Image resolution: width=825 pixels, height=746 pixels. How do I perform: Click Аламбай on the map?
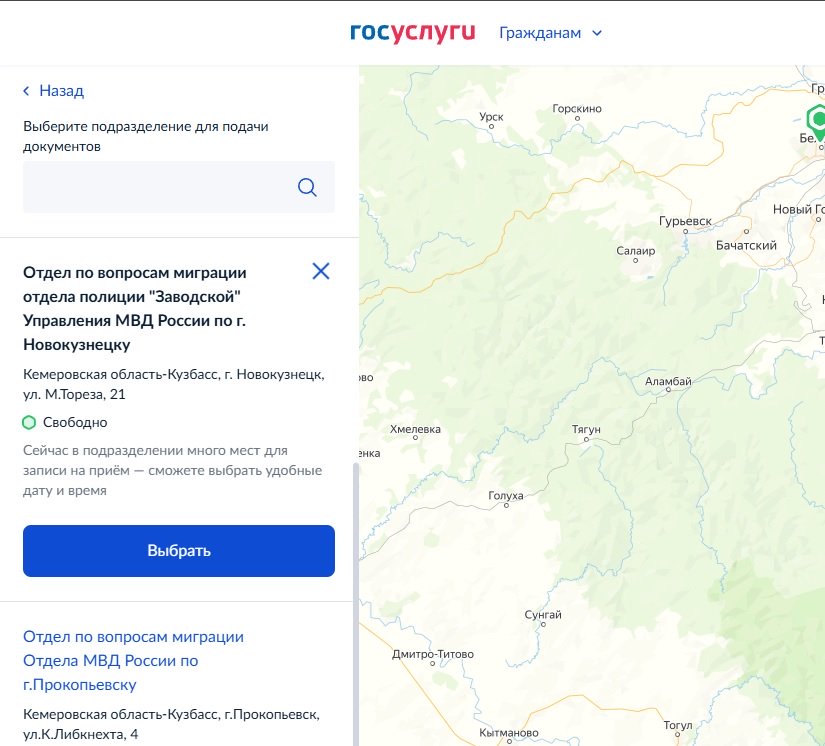(x=668, y=381)
